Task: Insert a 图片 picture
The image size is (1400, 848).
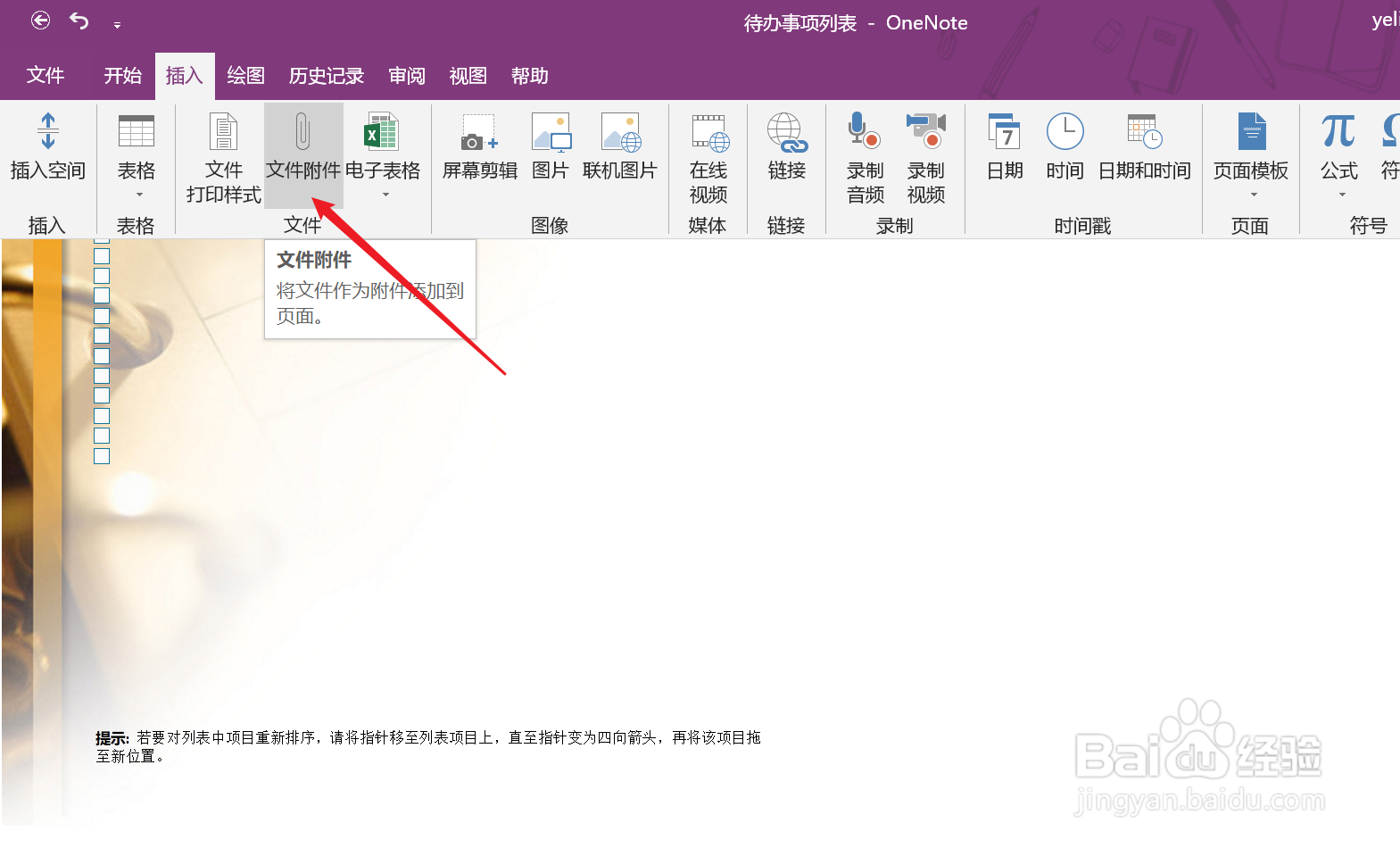Action: pos(551,147)
